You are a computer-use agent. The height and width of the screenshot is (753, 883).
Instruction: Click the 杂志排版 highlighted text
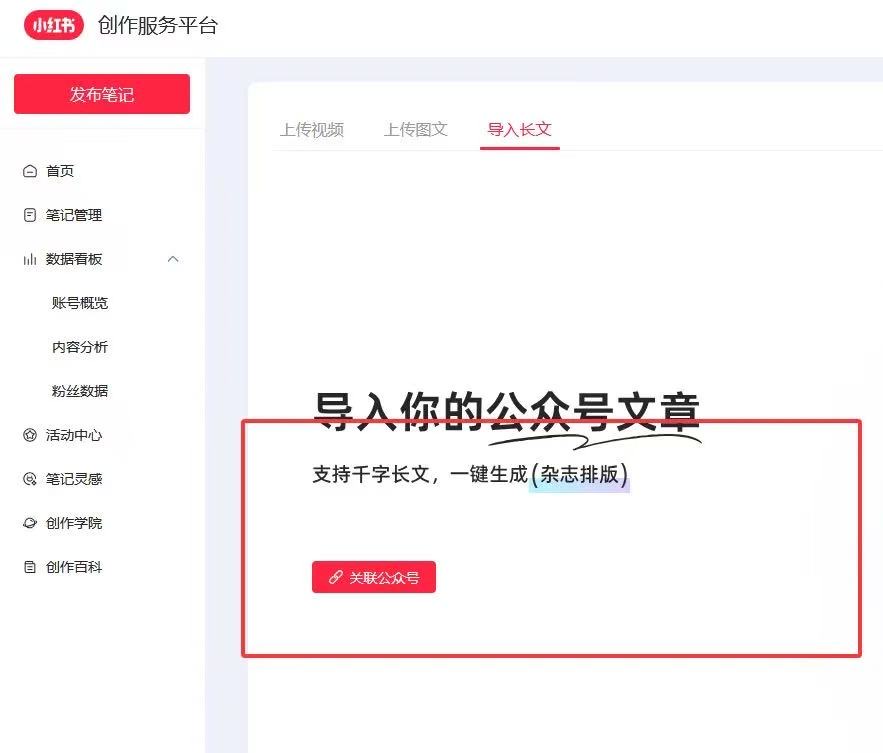click(579, 474)
